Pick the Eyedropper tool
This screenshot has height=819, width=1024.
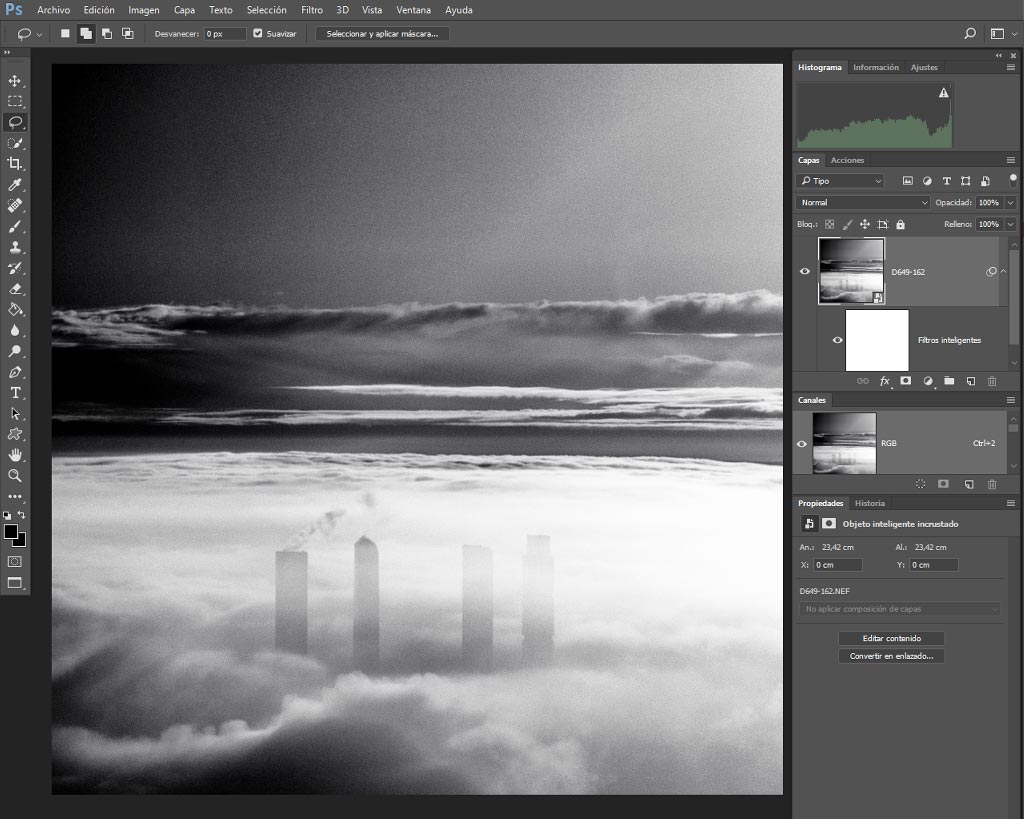coord(14,185)
